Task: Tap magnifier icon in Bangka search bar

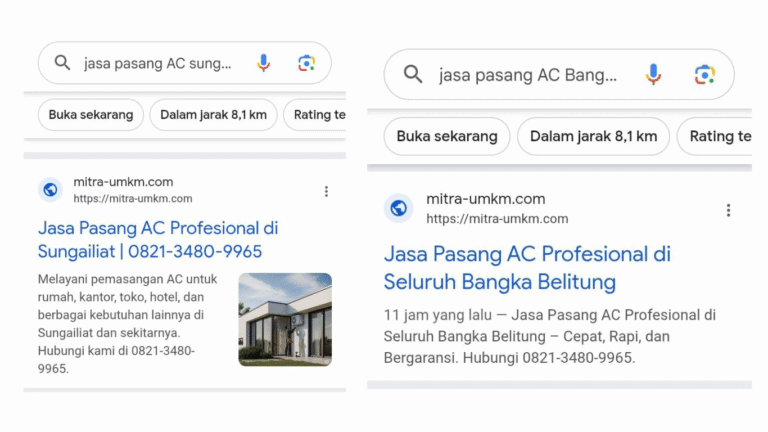Action: coord(413,74)
